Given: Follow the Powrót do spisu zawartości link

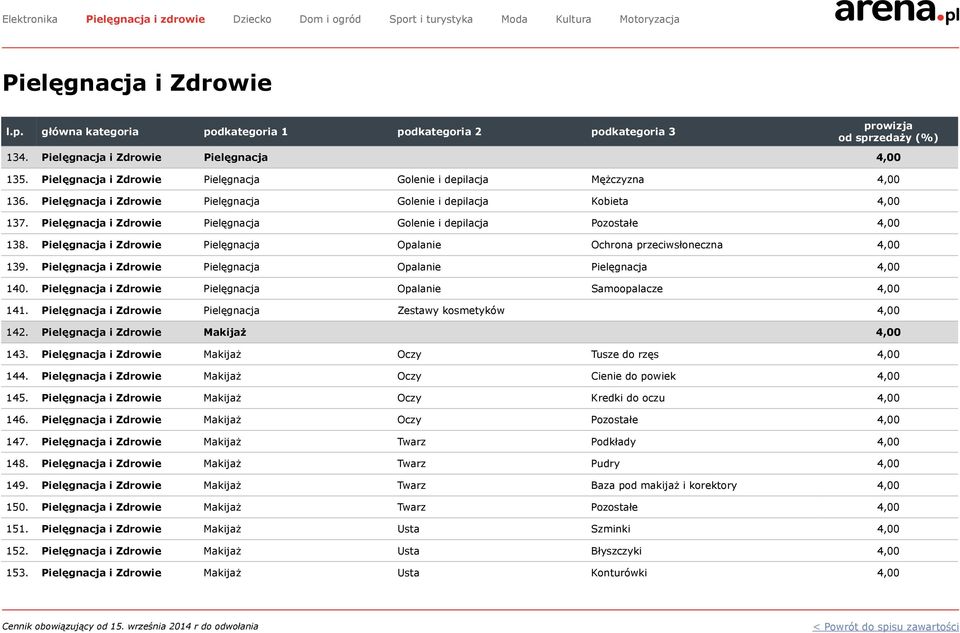Looking at the screenshot, I should [x=885, y=626].
